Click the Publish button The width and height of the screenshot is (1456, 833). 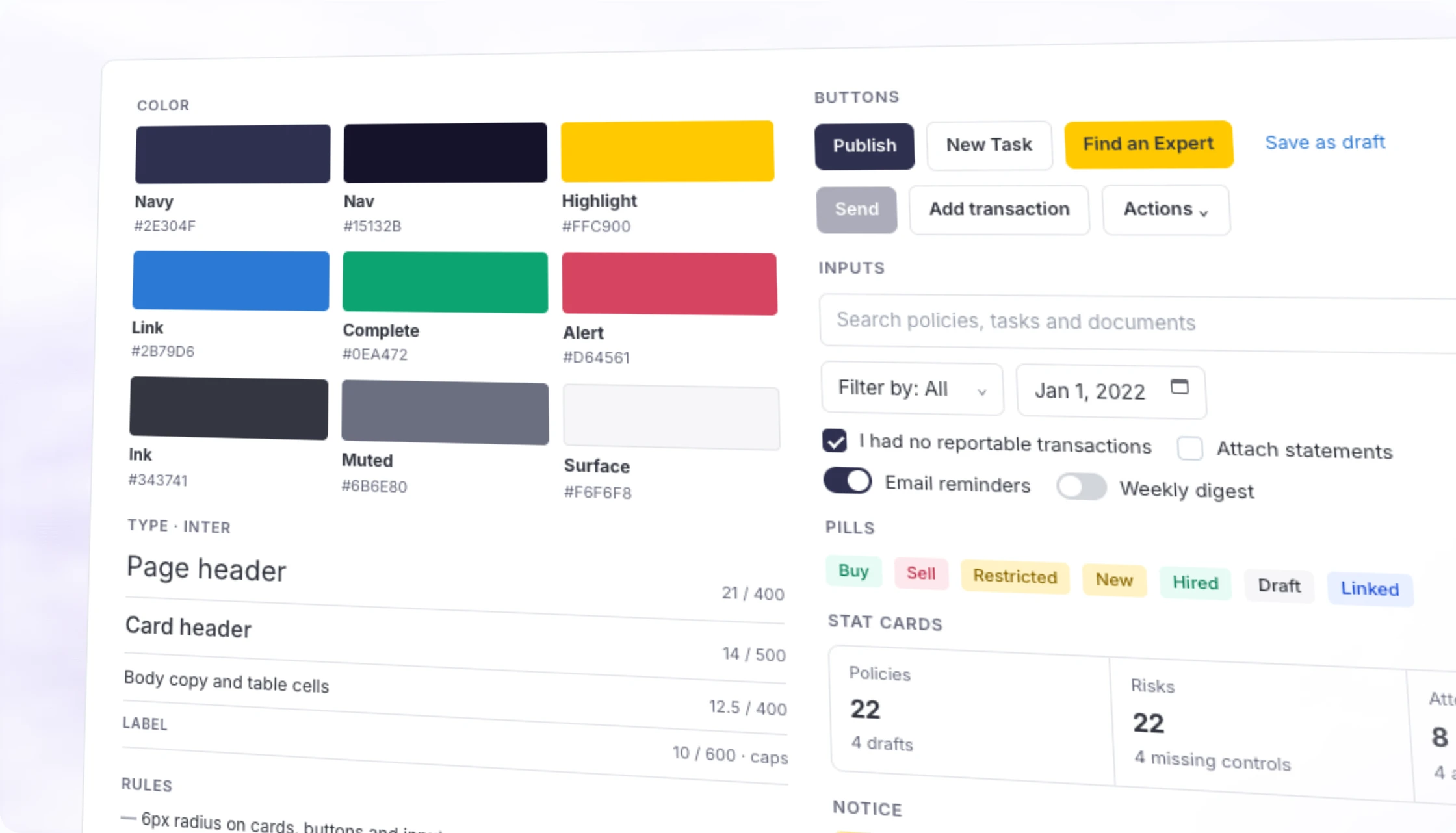[x=864, y=146]
